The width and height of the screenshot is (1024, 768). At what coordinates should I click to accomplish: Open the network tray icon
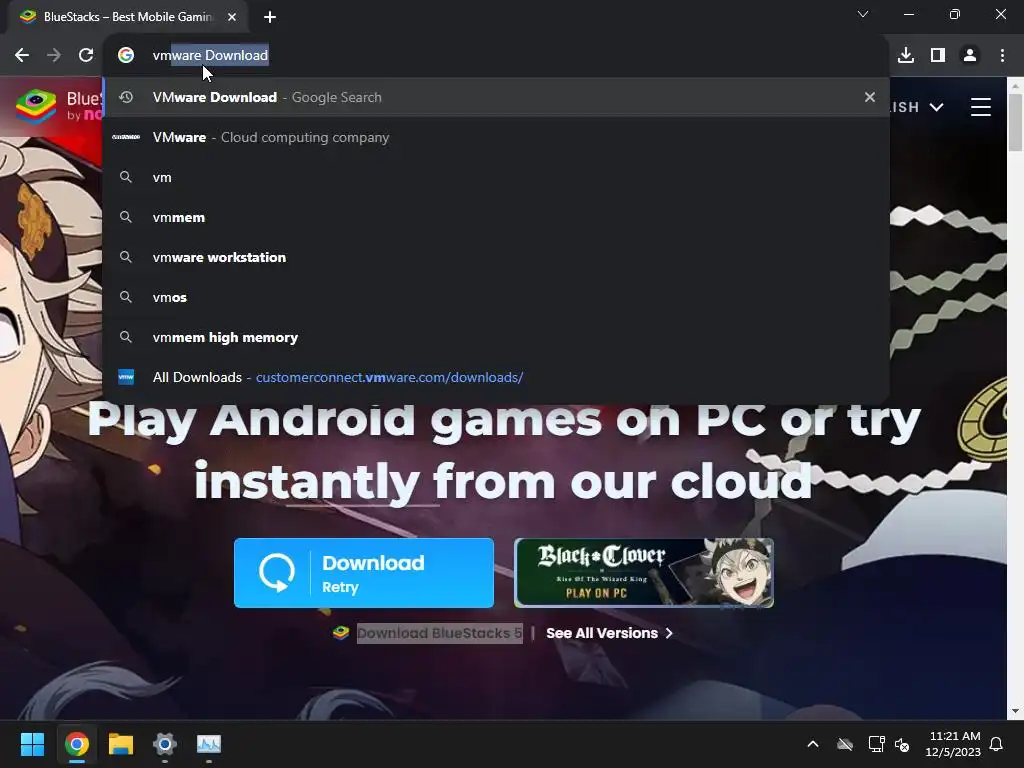click(x=876, y=744)
